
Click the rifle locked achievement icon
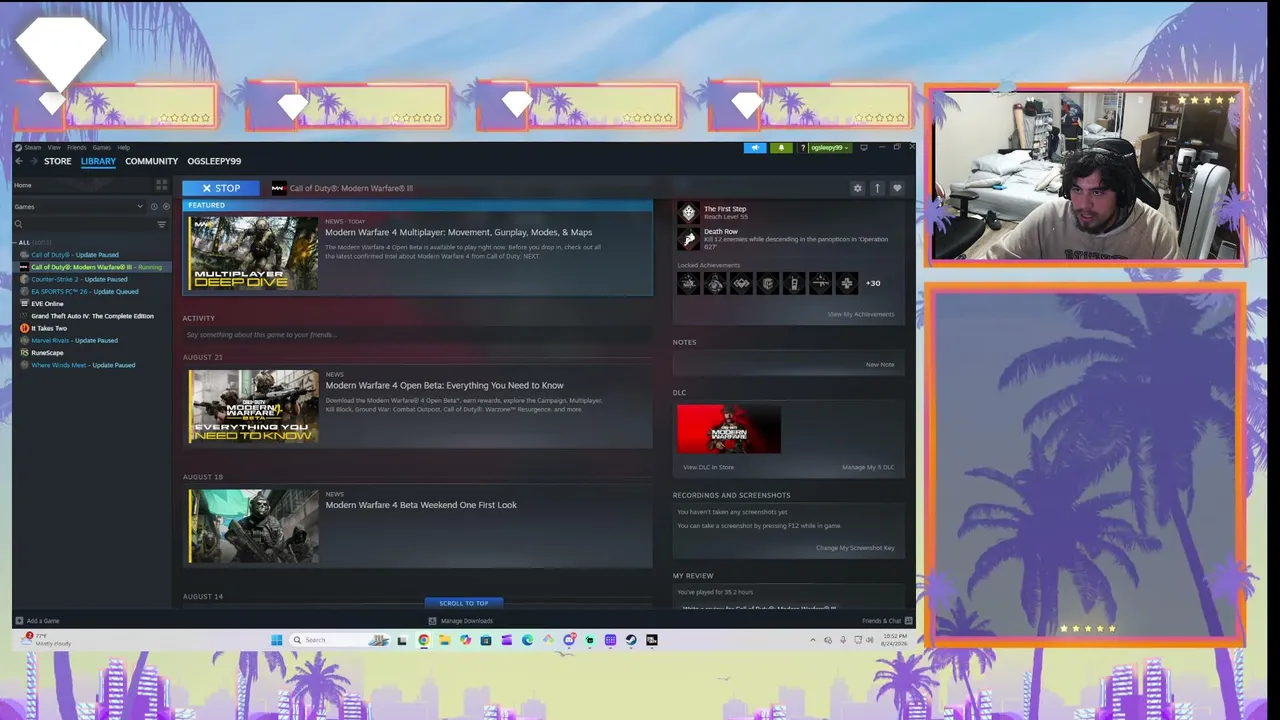[x=820, y=283]
